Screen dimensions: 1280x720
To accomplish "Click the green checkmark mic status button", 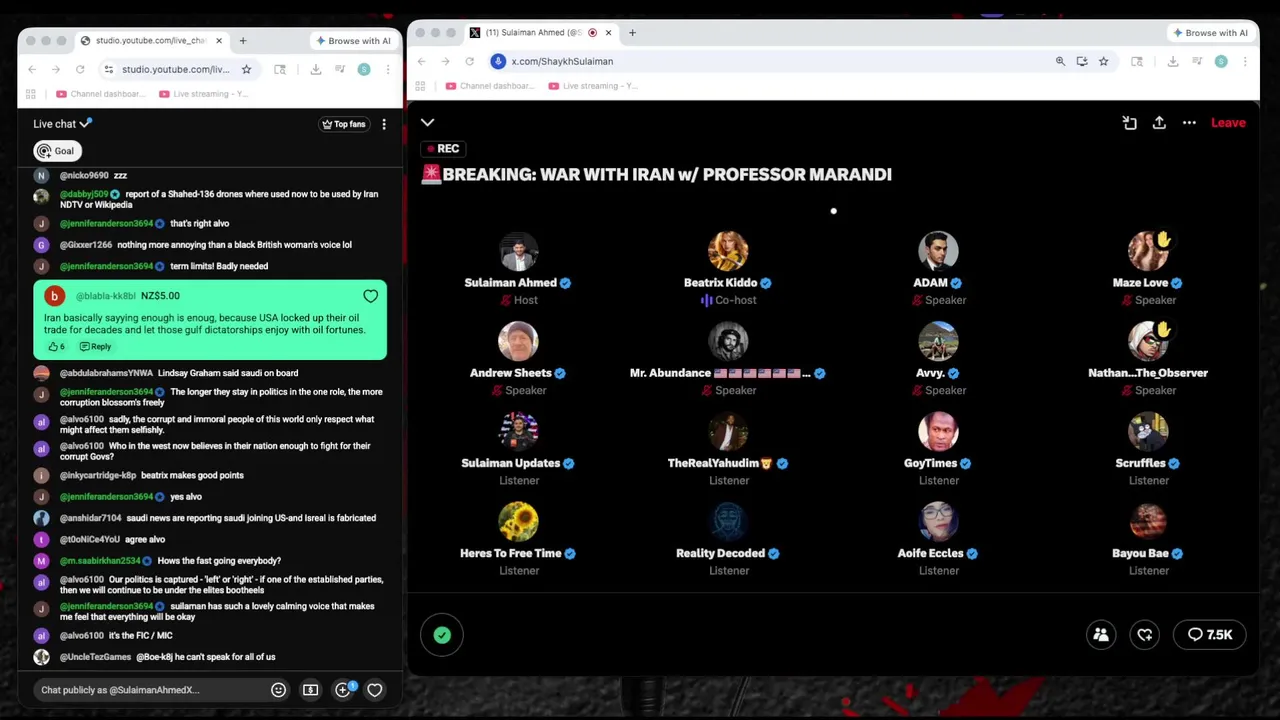I will [442, 634].
